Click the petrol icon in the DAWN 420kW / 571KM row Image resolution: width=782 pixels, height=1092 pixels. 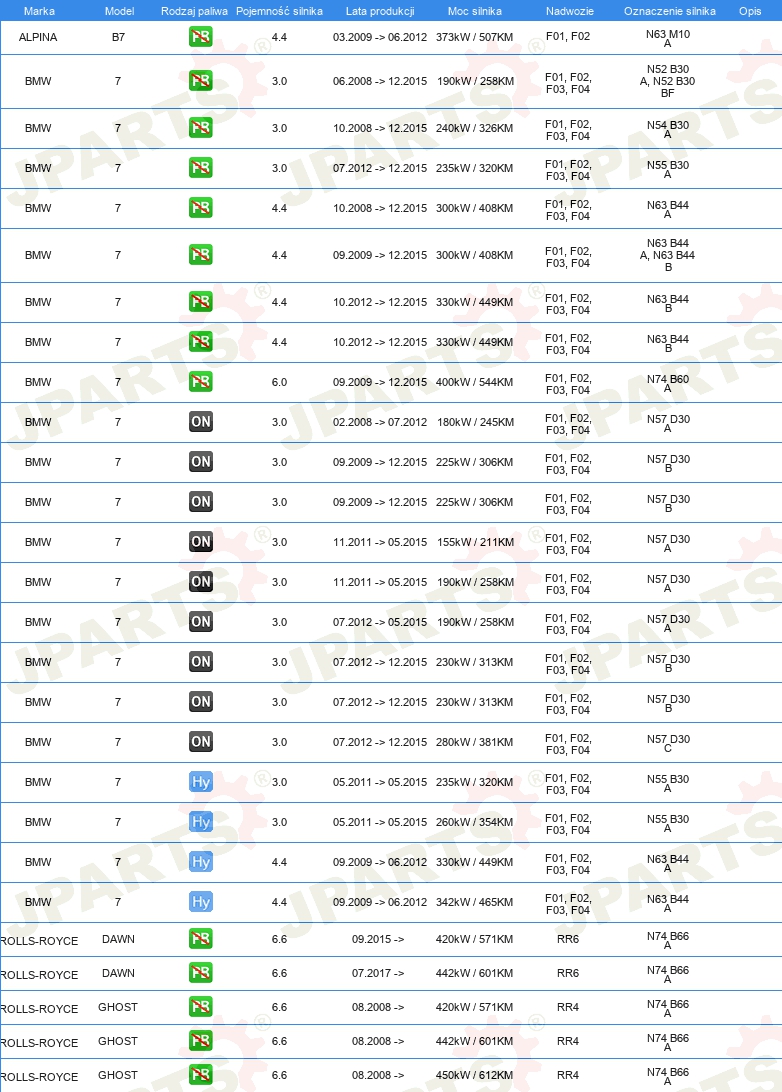point(201,939)
